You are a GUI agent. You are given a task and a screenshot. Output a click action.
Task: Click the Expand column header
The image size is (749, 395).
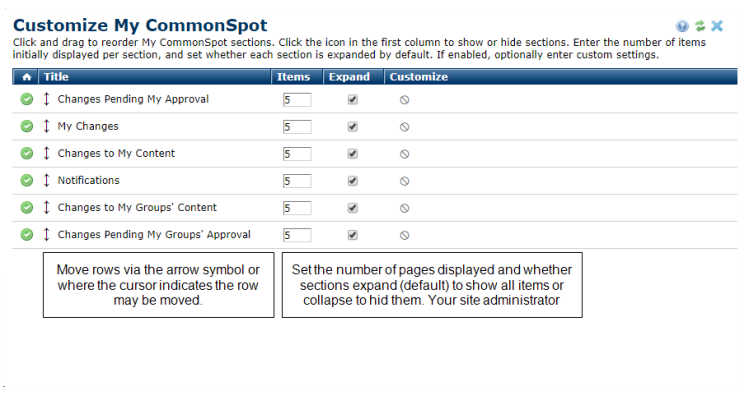349,77
